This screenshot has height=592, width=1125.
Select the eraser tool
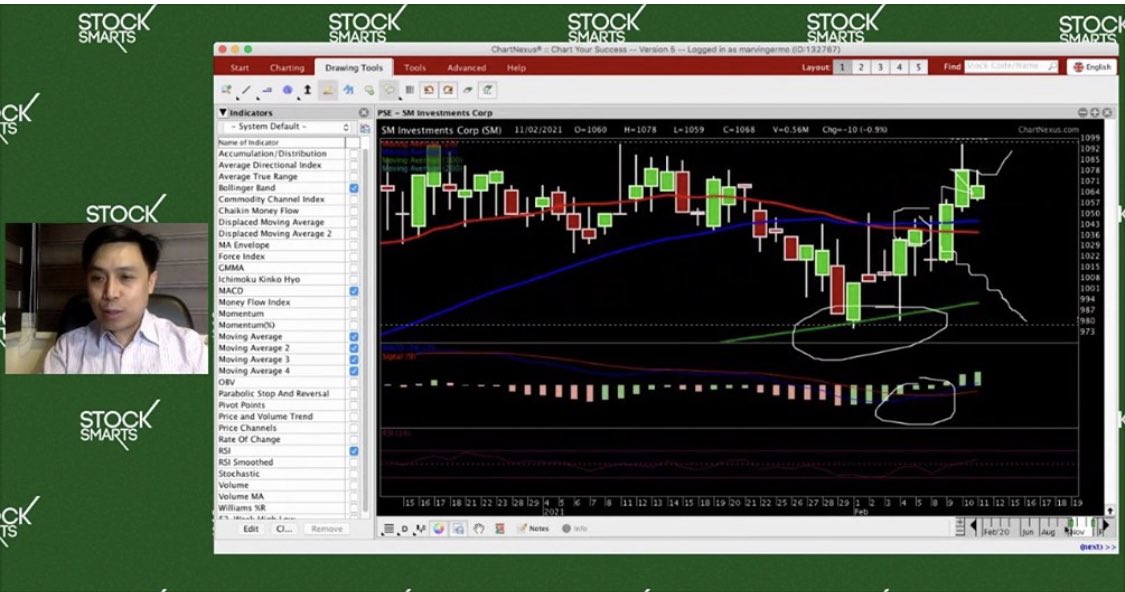(468, 90)
